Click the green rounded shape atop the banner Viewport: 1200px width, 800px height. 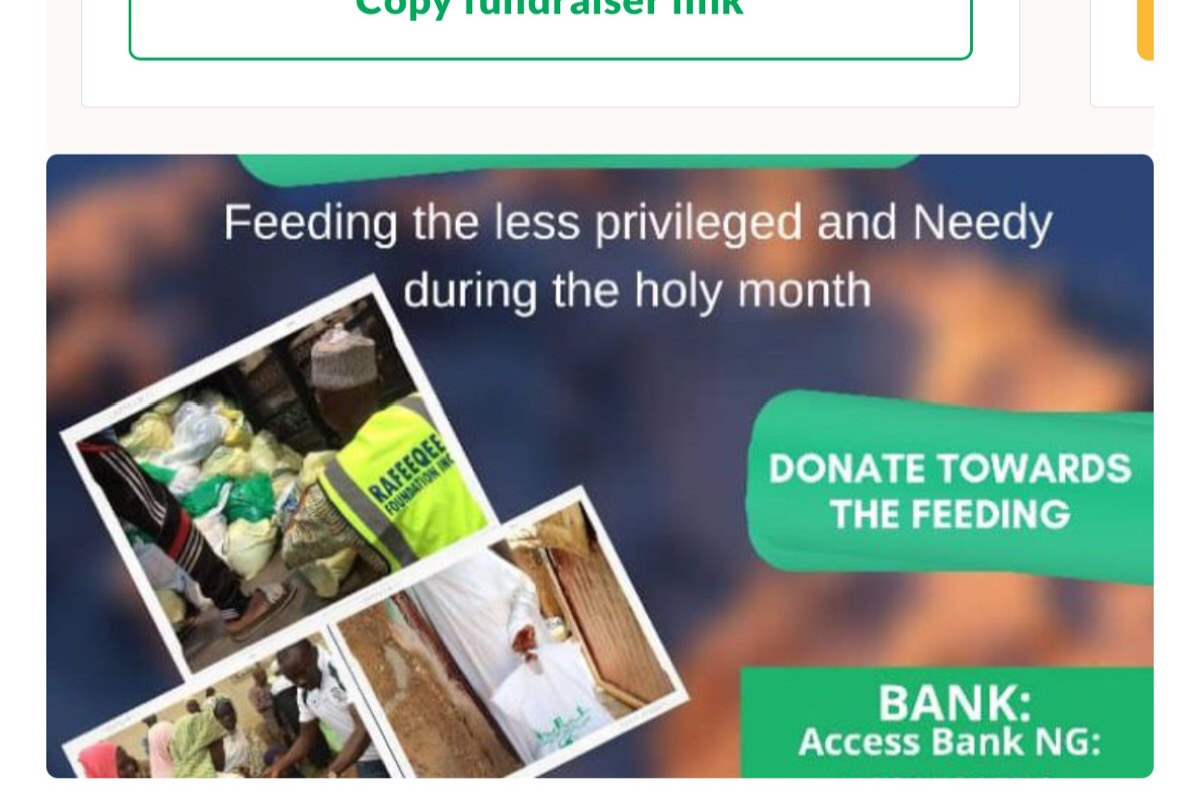pyautogui.click(x=578, y=168)
